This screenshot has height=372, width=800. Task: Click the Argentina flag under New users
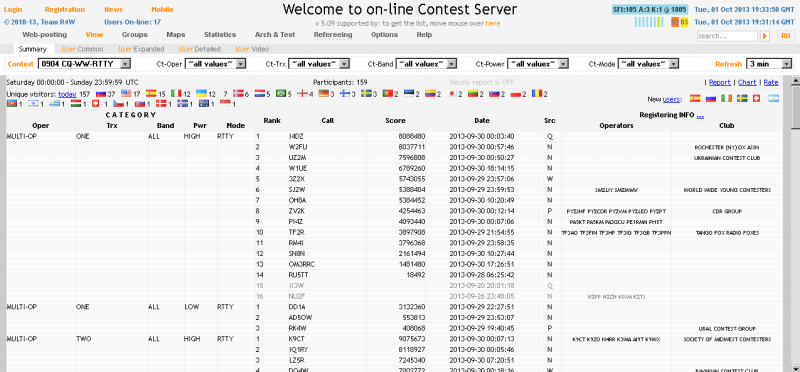pos(773,98)
